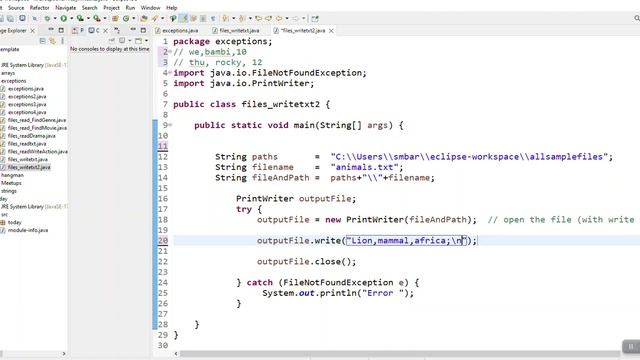Minimize the Package Explorer panel
The height and width of the screenshot is (360, 640).
(x=51, y=30)
